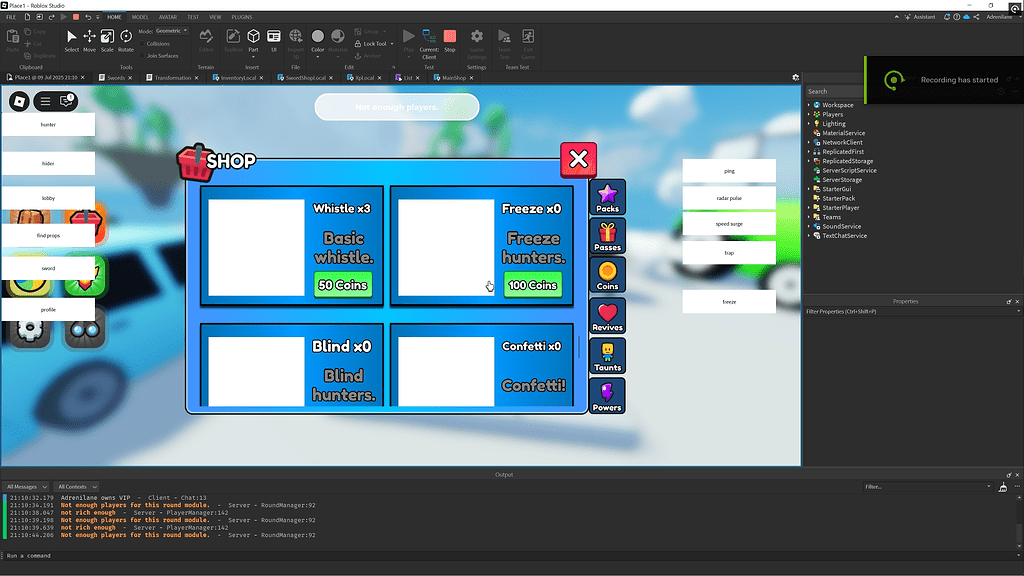Open the Roblox logo menu
Image resolution: width=1024 pixels, height=576 pixels.
click(x=19, y=101)
